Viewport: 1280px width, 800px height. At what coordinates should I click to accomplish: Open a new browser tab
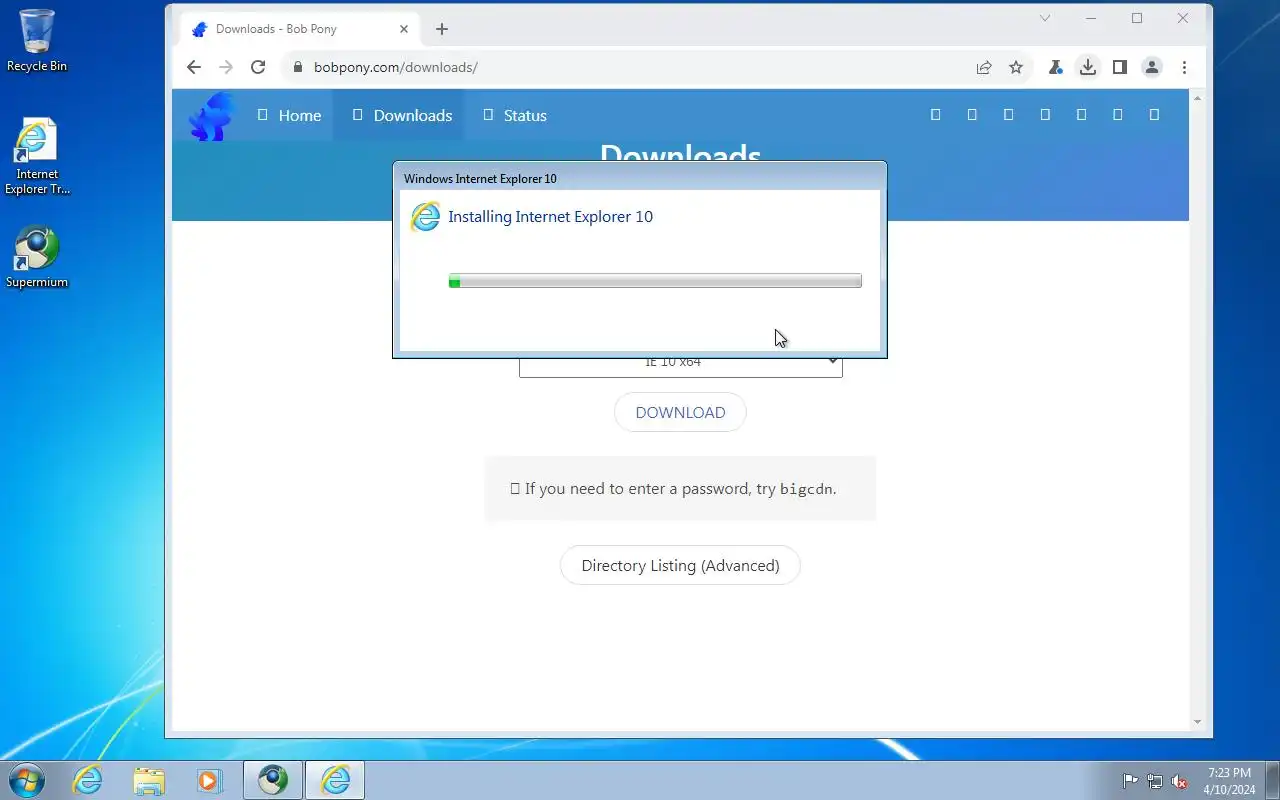coord(442,29)
